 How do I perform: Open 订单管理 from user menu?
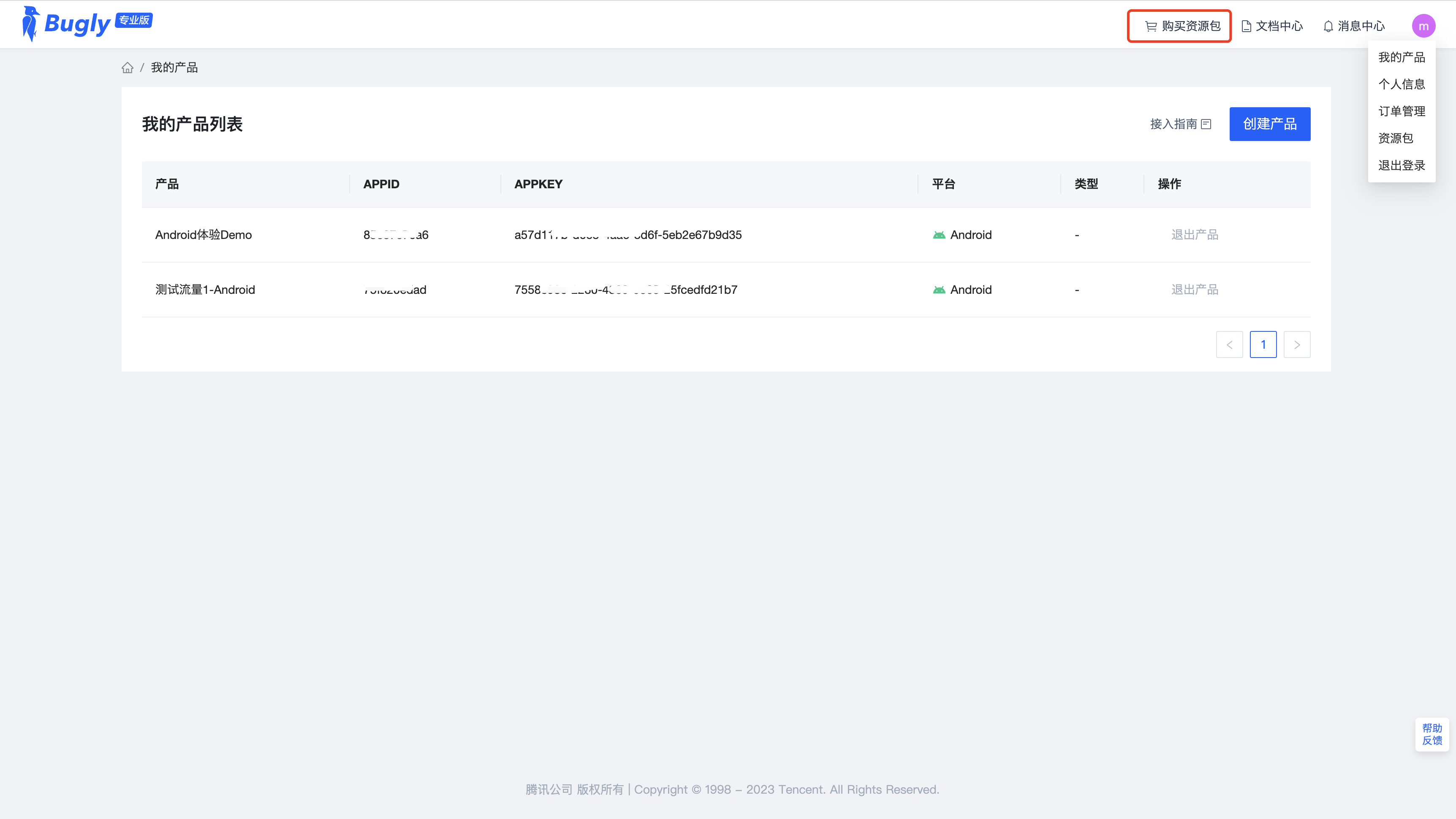(x=1402, y=111)
